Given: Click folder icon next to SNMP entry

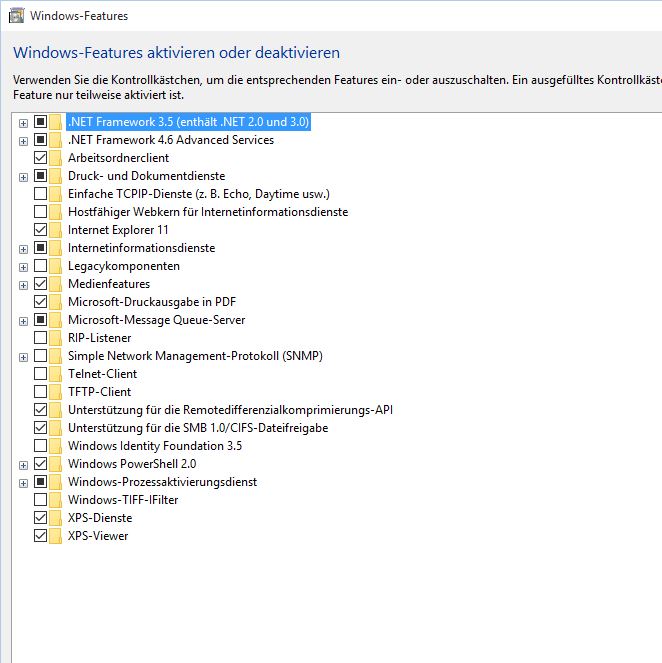Looking at the screenshot, I should pos(55,356).
